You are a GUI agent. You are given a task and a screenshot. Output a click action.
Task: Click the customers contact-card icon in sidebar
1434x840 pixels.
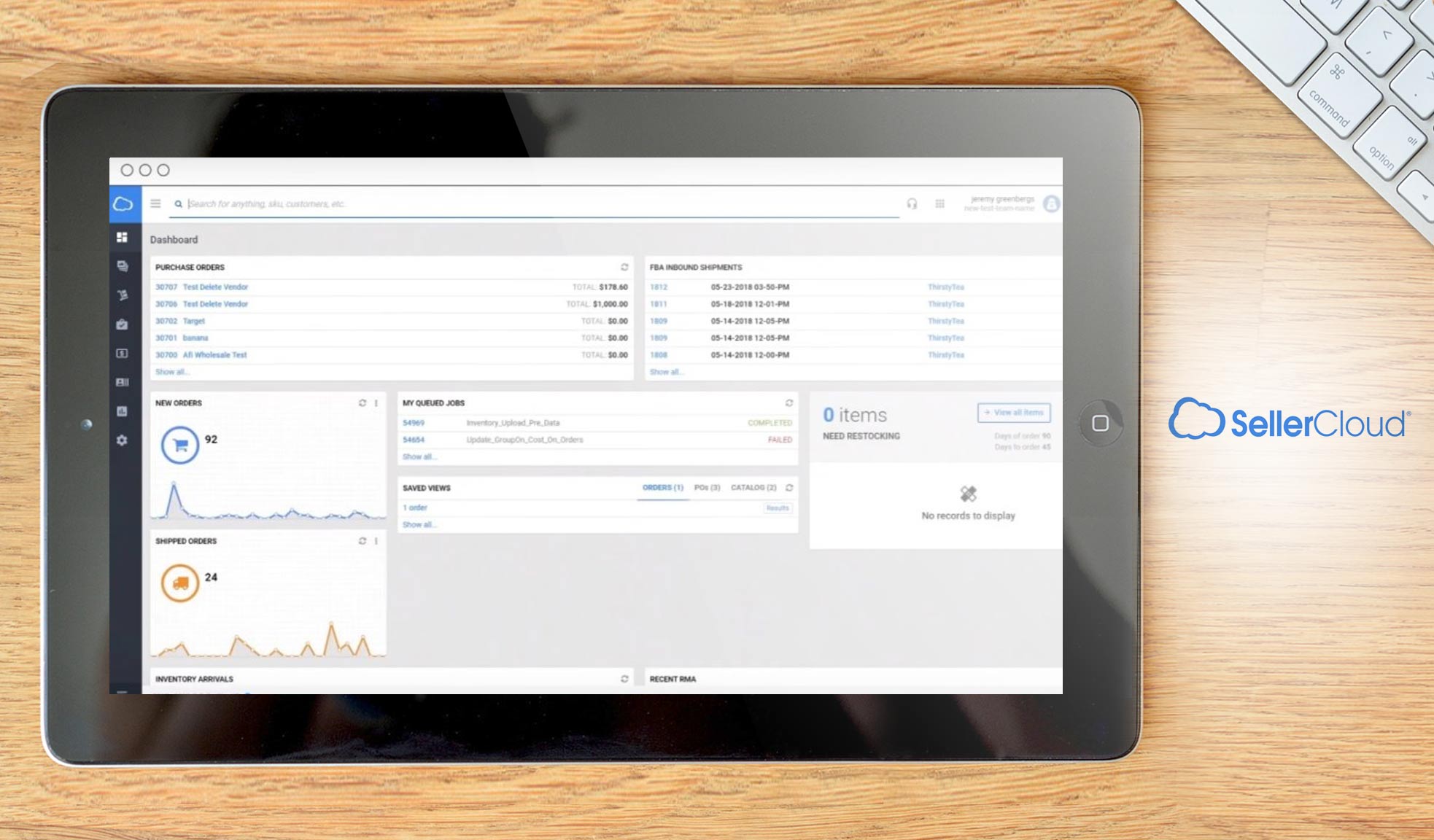coord(124,381)
